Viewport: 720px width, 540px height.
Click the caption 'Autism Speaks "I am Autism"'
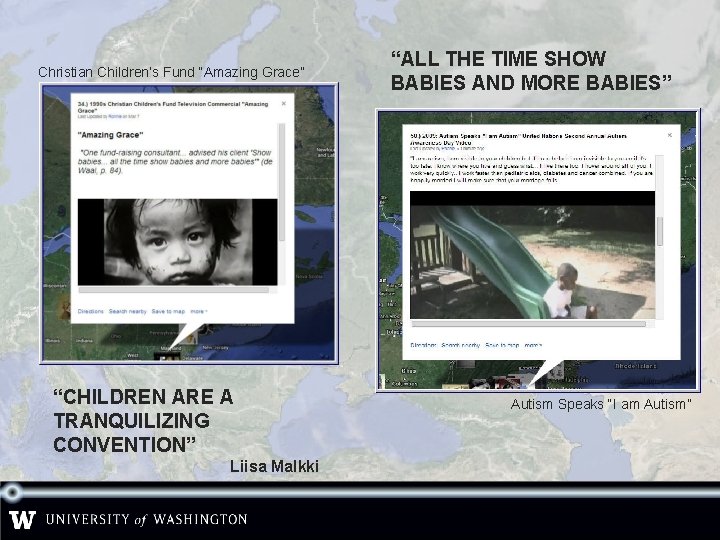click(x=601, y=404)
